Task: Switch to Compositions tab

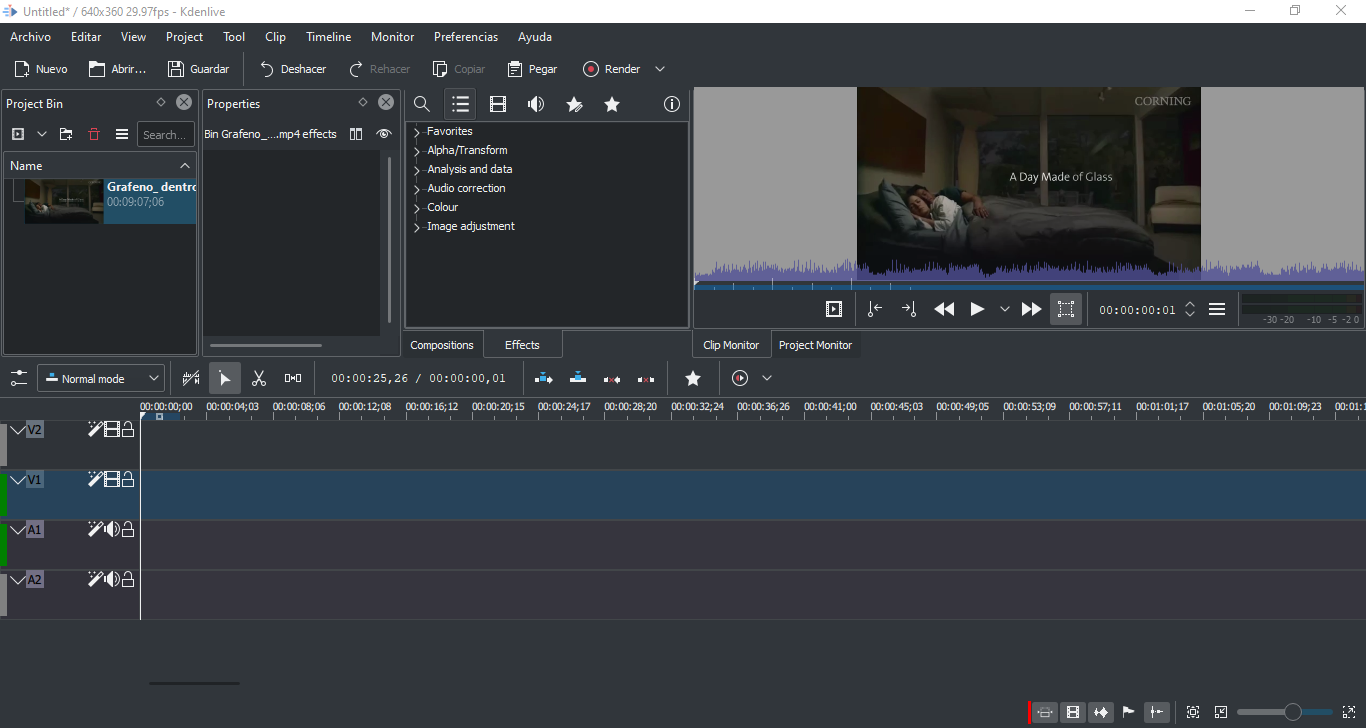Action: coord(442,345)
